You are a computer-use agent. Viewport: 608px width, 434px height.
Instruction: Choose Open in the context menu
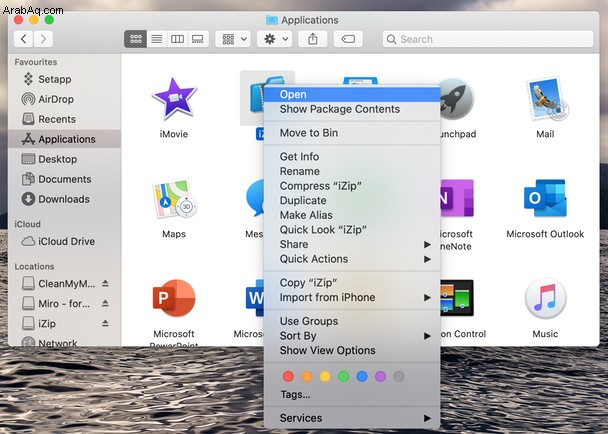352,95
